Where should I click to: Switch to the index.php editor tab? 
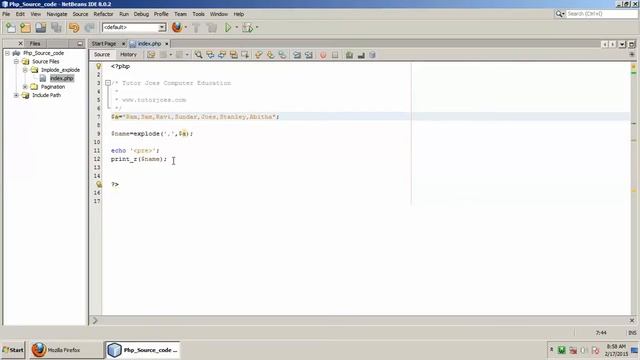(x=149, y=44)
